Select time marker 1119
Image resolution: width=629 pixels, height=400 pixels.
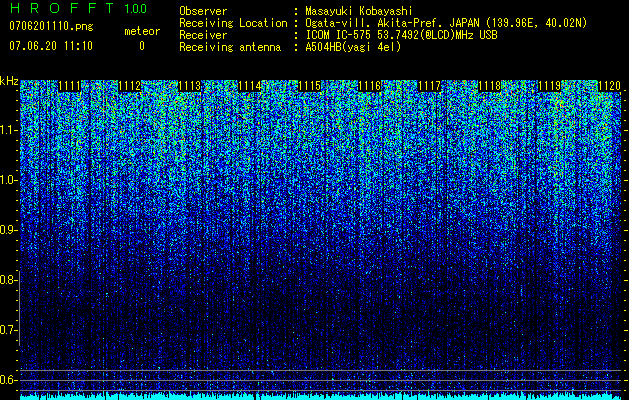(549, 86)
